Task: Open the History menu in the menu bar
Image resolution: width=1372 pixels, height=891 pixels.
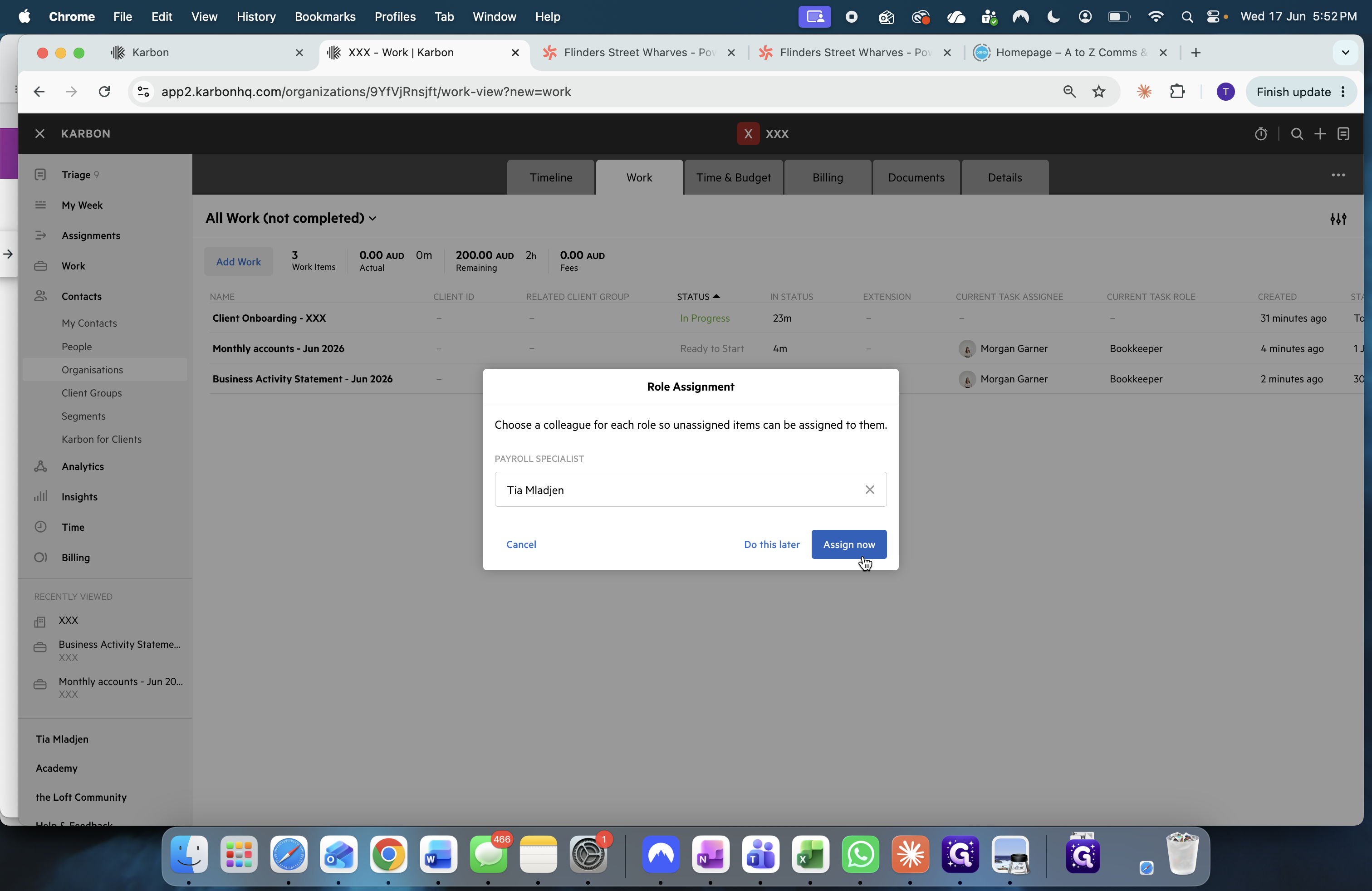Action: point(256,17)
